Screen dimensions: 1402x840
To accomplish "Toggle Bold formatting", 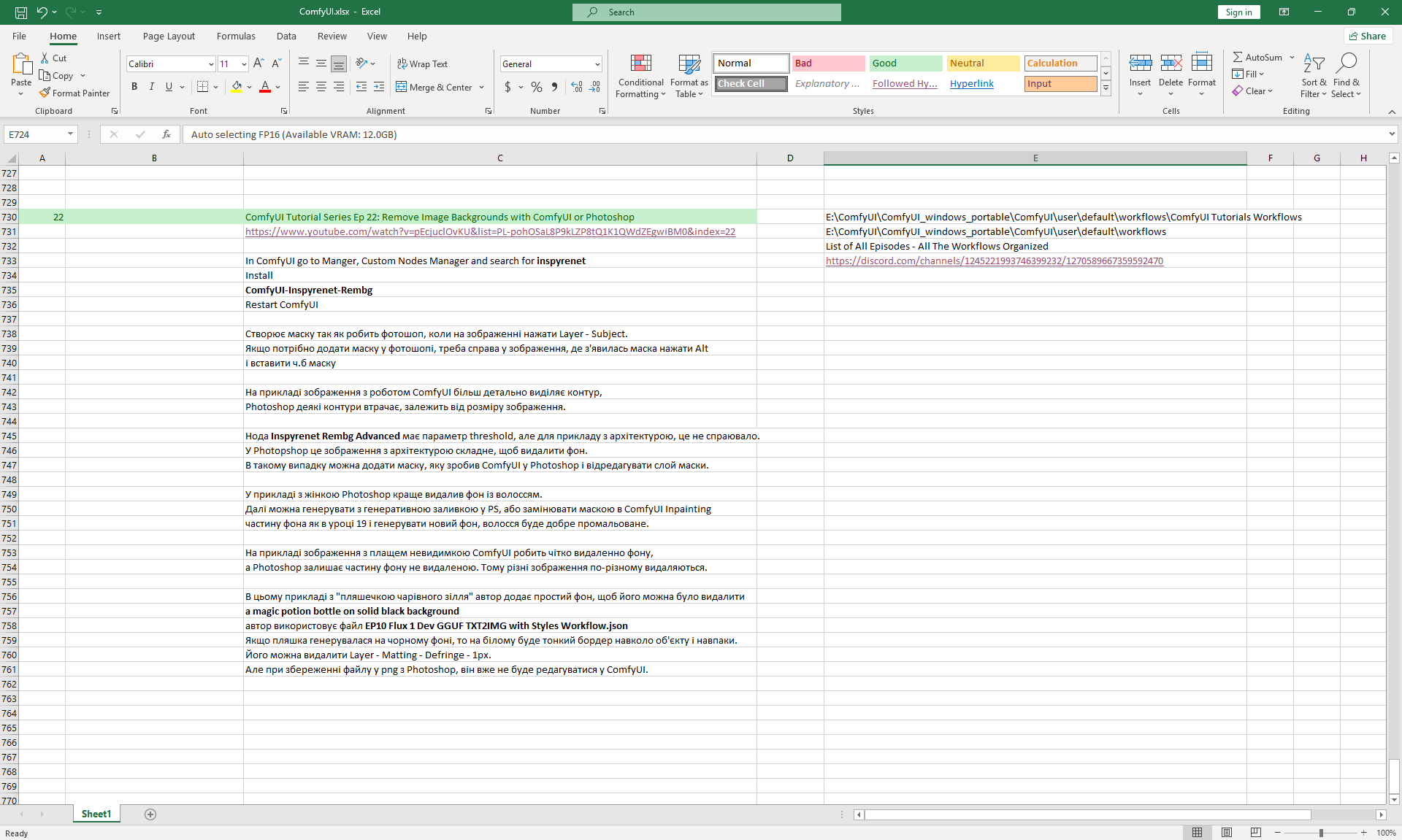I will pyautogui.click(x=134, y=87).
